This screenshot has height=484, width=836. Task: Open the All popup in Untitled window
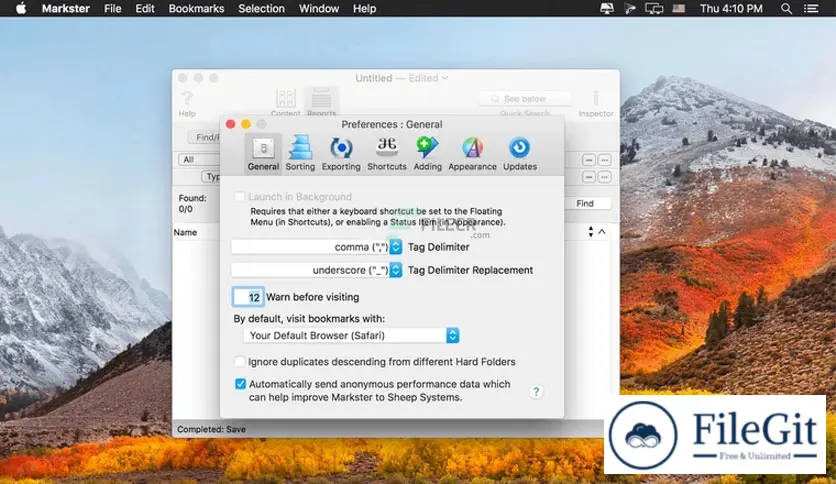point(199,159)
